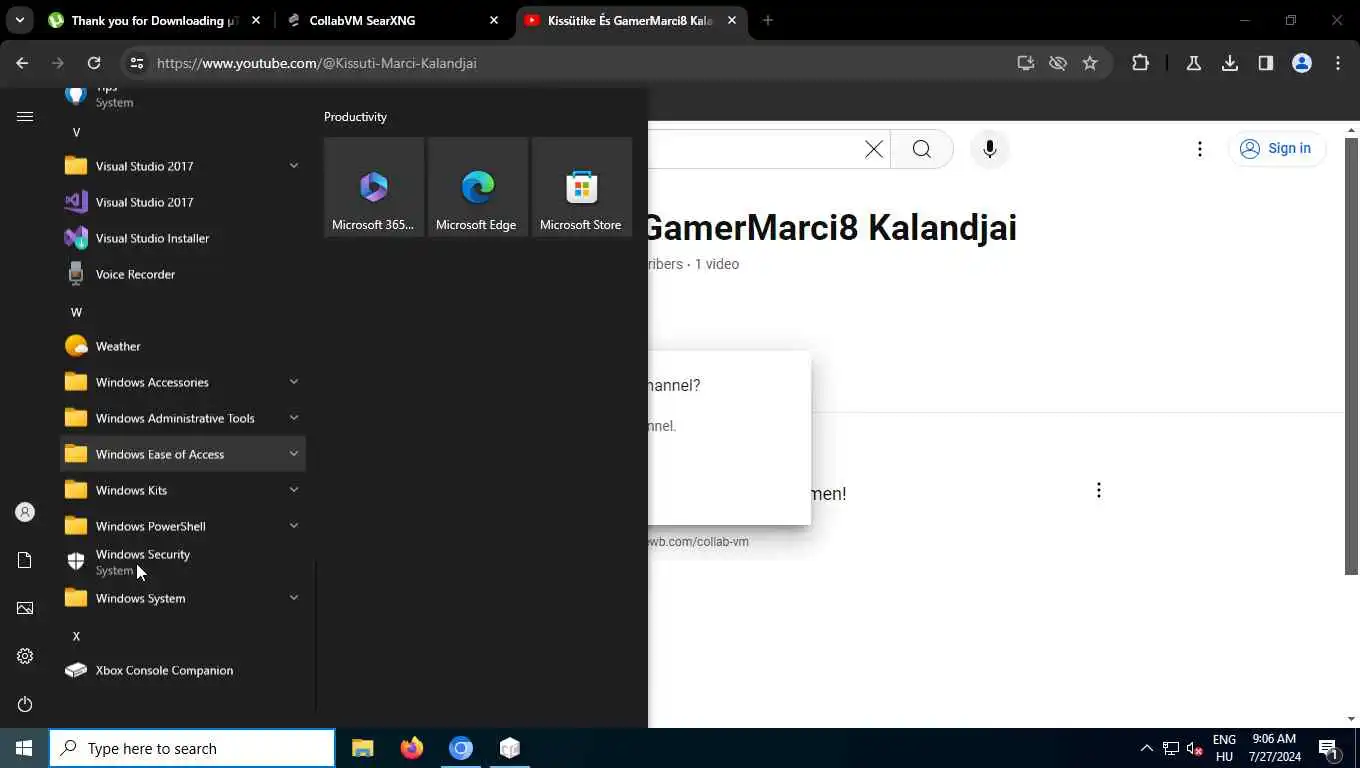Open Chrome profile avatar
The image size is (1360, 768).
tap(1302, 63)
